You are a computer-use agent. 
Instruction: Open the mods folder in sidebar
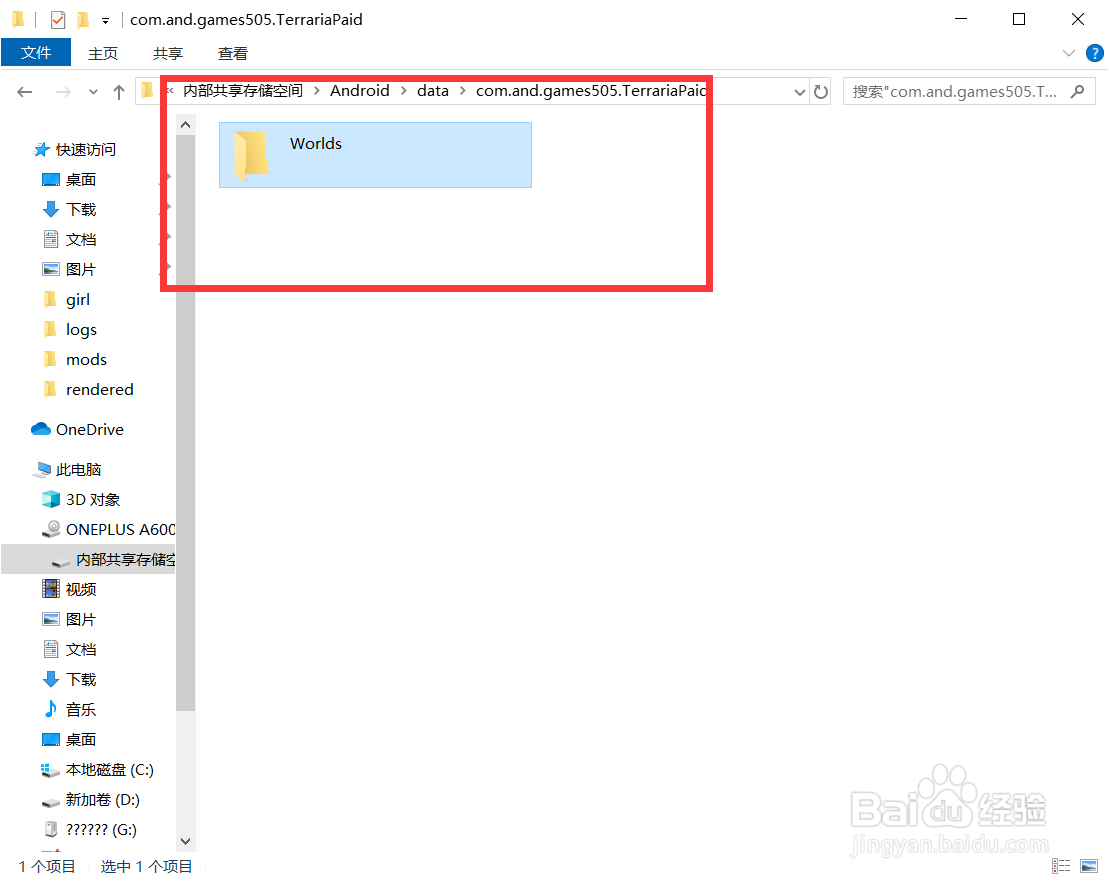75,359
